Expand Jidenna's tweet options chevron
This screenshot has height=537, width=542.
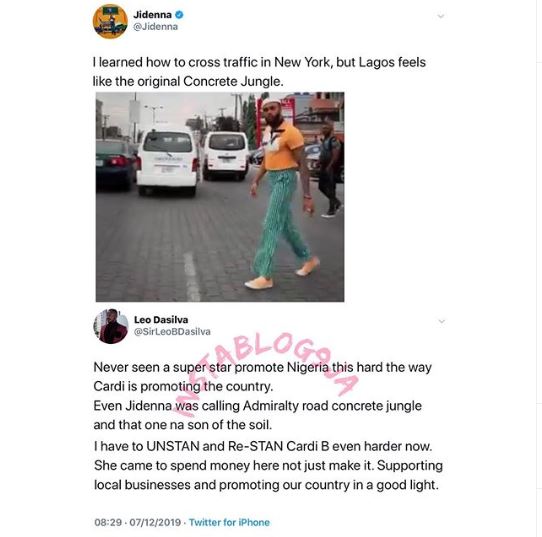(x=441, y=16)
